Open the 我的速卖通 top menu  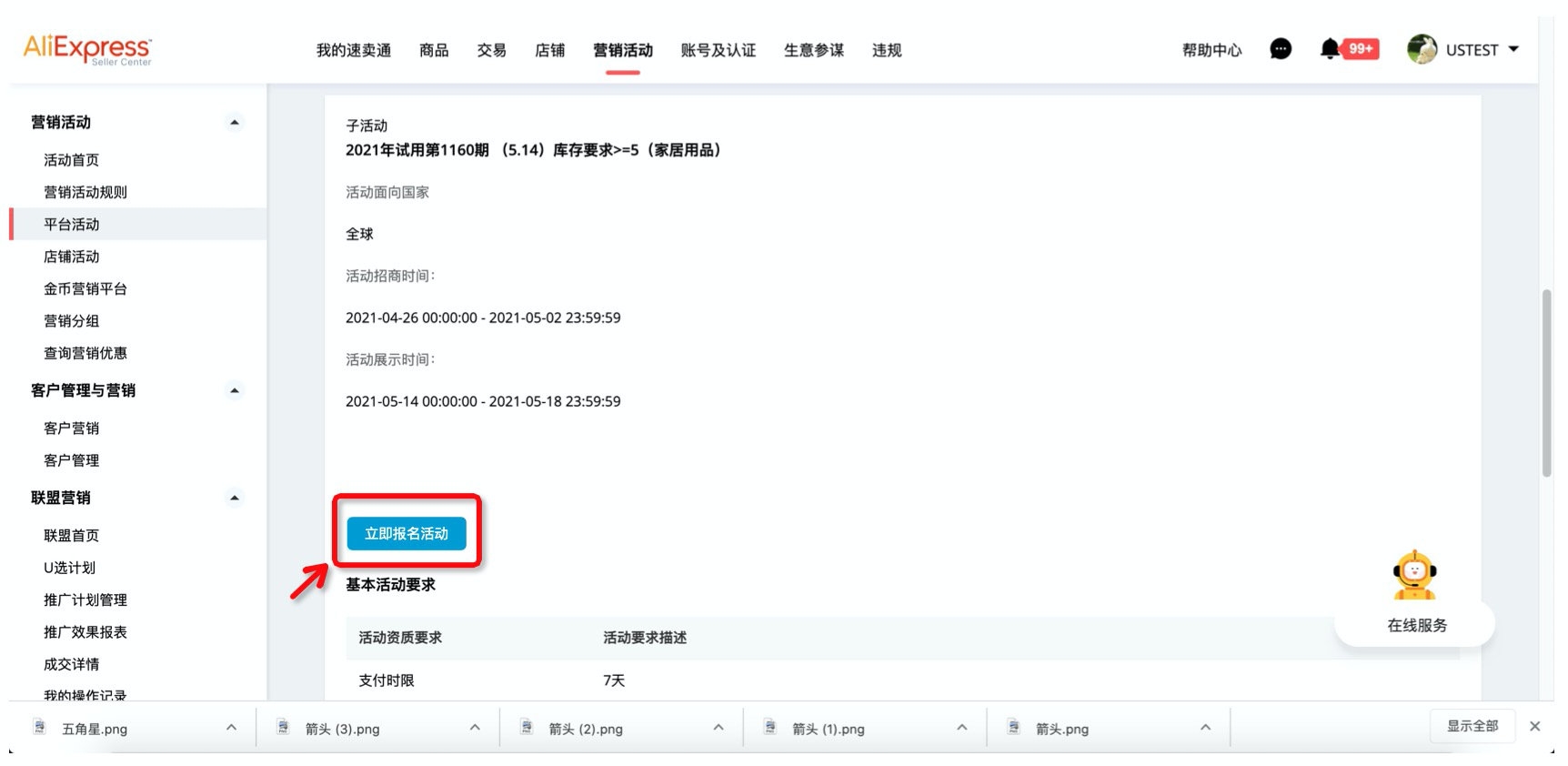(x=354, y=50)
